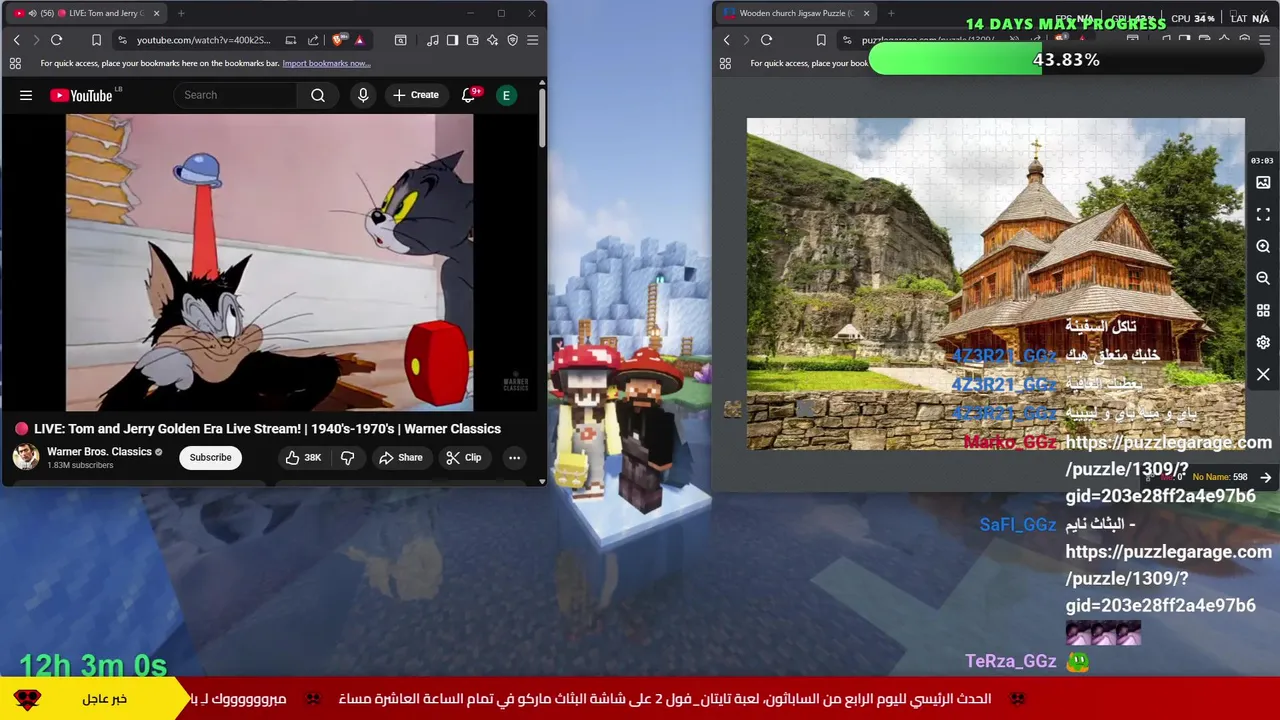The height and width of the screenshot is (720, 1280).
Task: Open the Brave VPN shield icon
Action: tap(512, 40)
